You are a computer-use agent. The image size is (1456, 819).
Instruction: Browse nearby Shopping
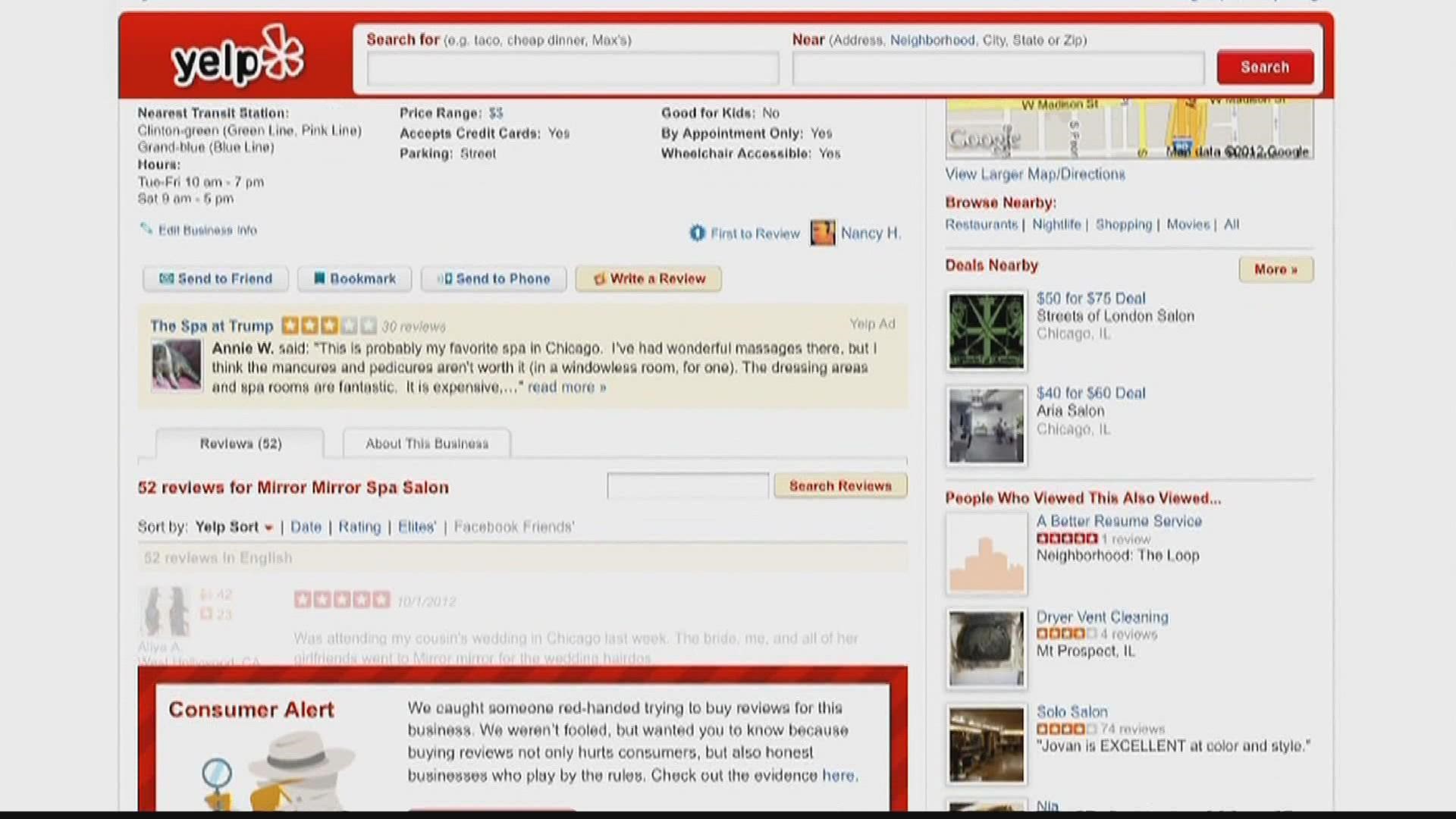point(1124,224)
